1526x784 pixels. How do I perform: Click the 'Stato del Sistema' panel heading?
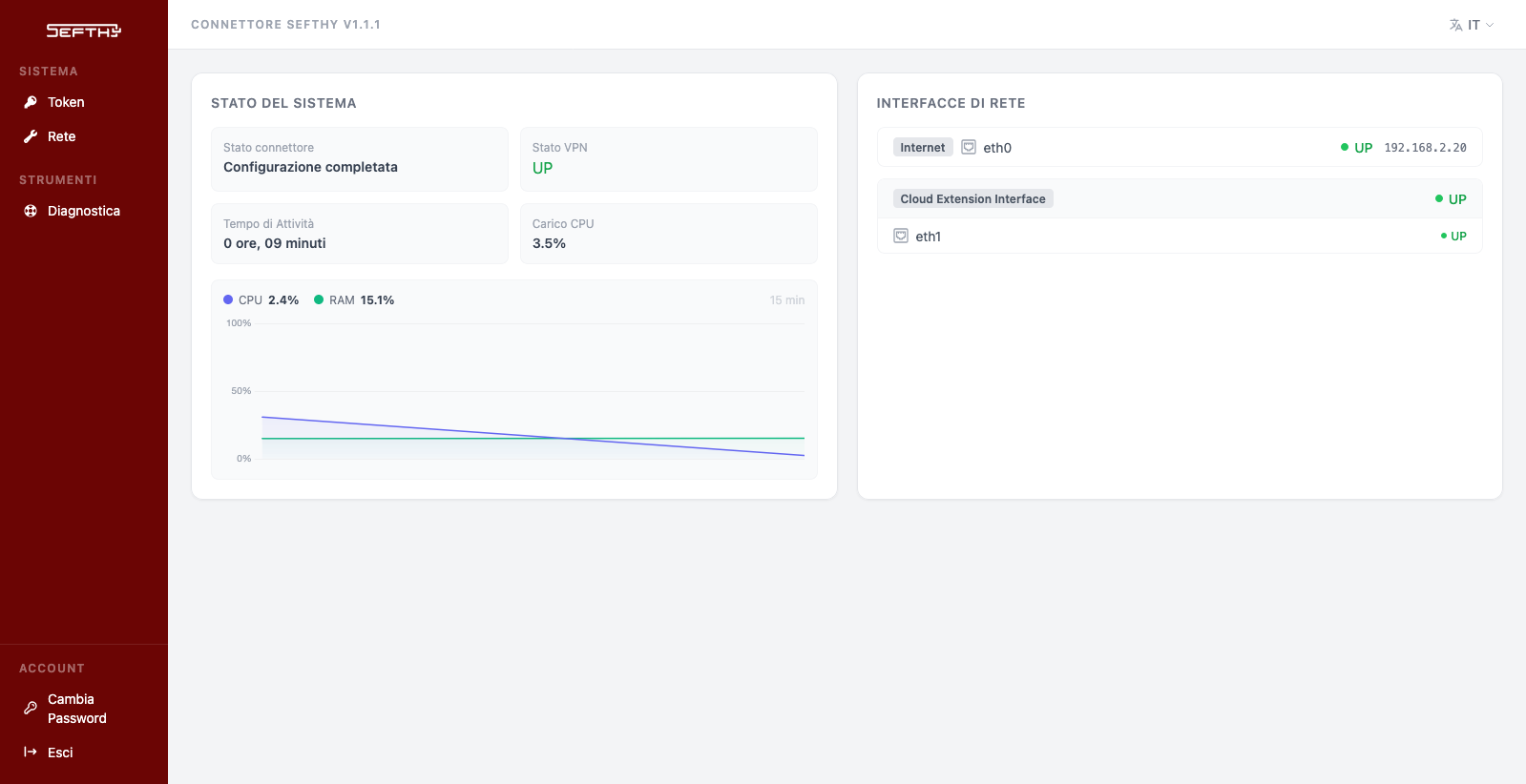tap(283, 103)
